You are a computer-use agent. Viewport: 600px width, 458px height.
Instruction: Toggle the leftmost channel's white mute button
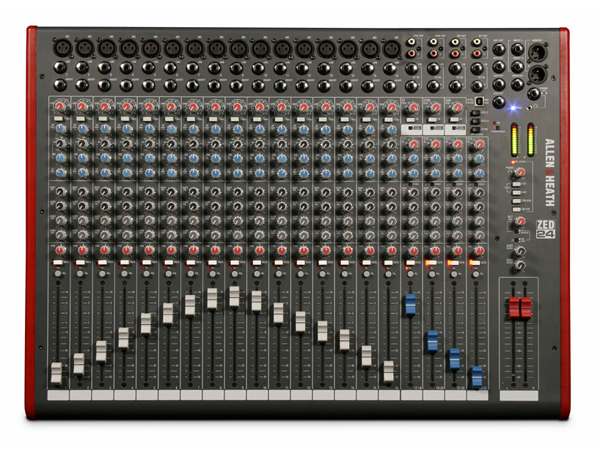pos(58,262)
